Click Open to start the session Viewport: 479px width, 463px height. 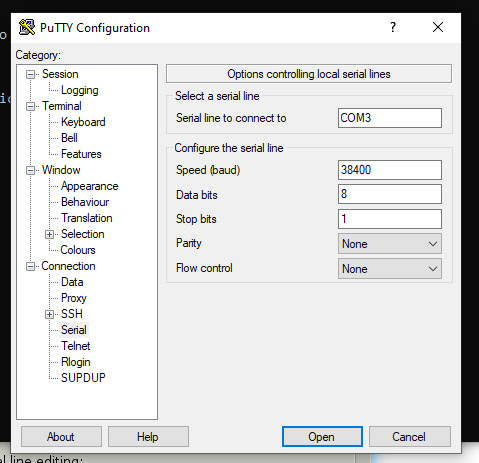tap(322, 437)
